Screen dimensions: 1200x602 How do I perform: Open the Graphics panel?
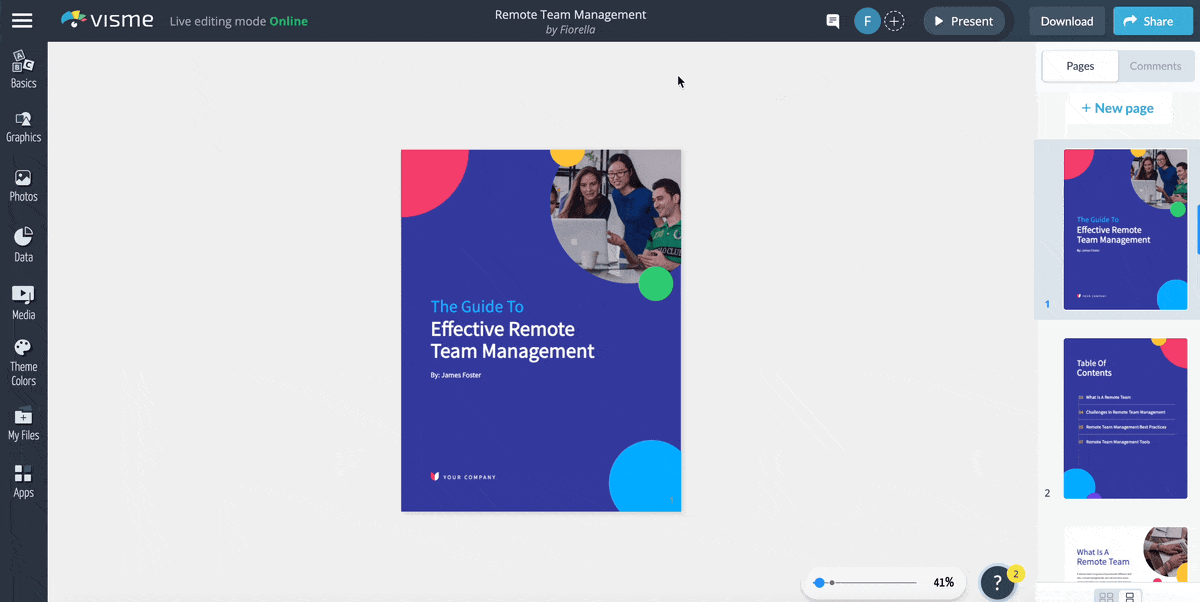(23, 127)
